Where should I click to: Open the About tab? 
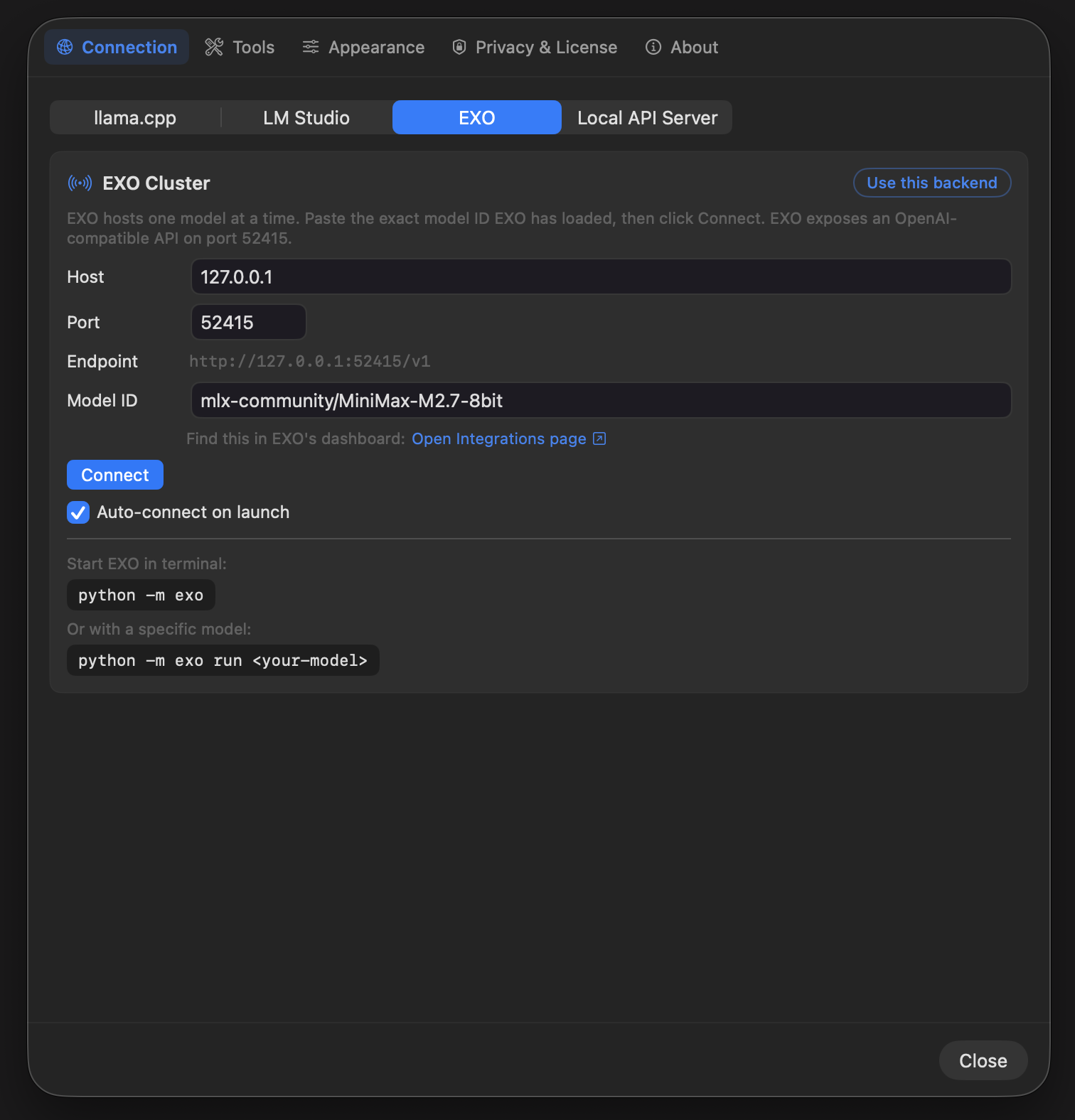pyautogui.click(x=682, y=47)
